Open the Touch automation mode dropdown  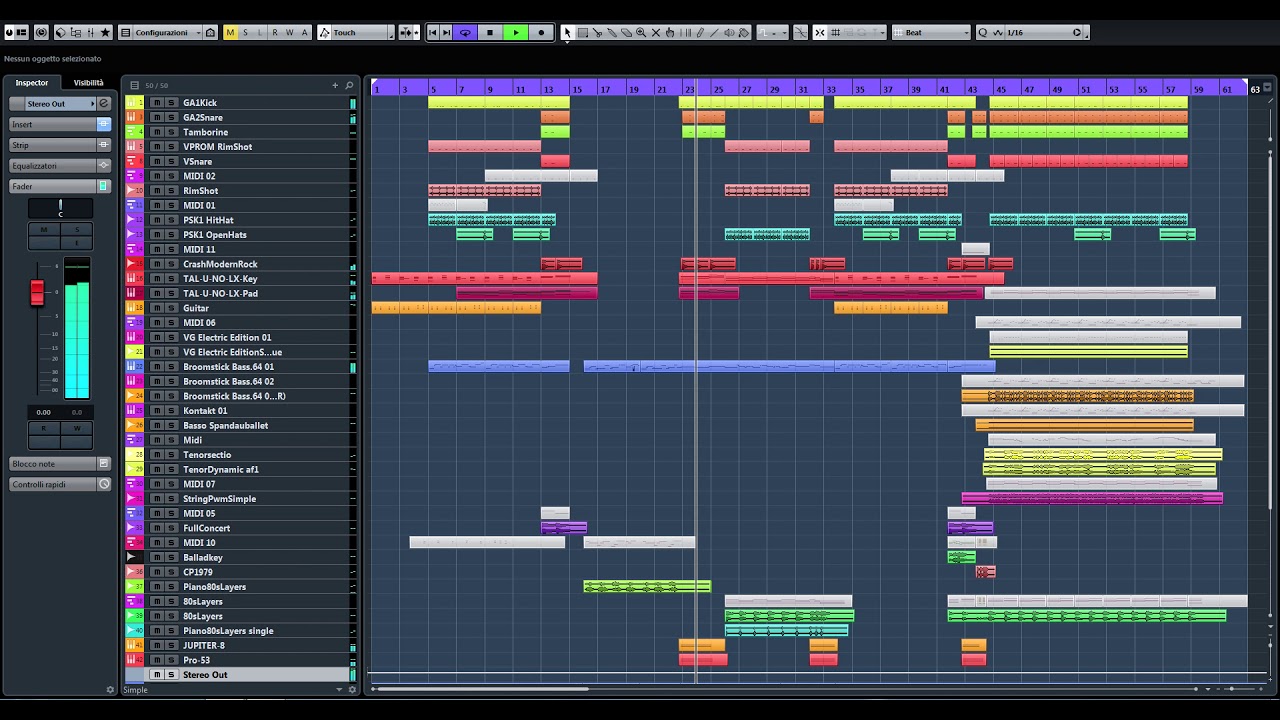click(x=362, y=33)
